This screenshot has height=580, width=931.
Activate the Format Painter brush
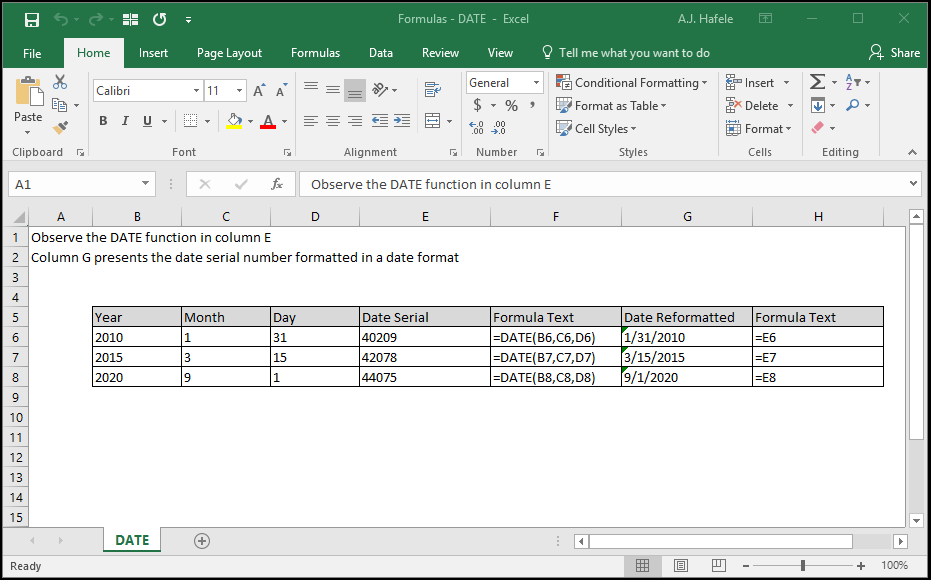(60, 127)
